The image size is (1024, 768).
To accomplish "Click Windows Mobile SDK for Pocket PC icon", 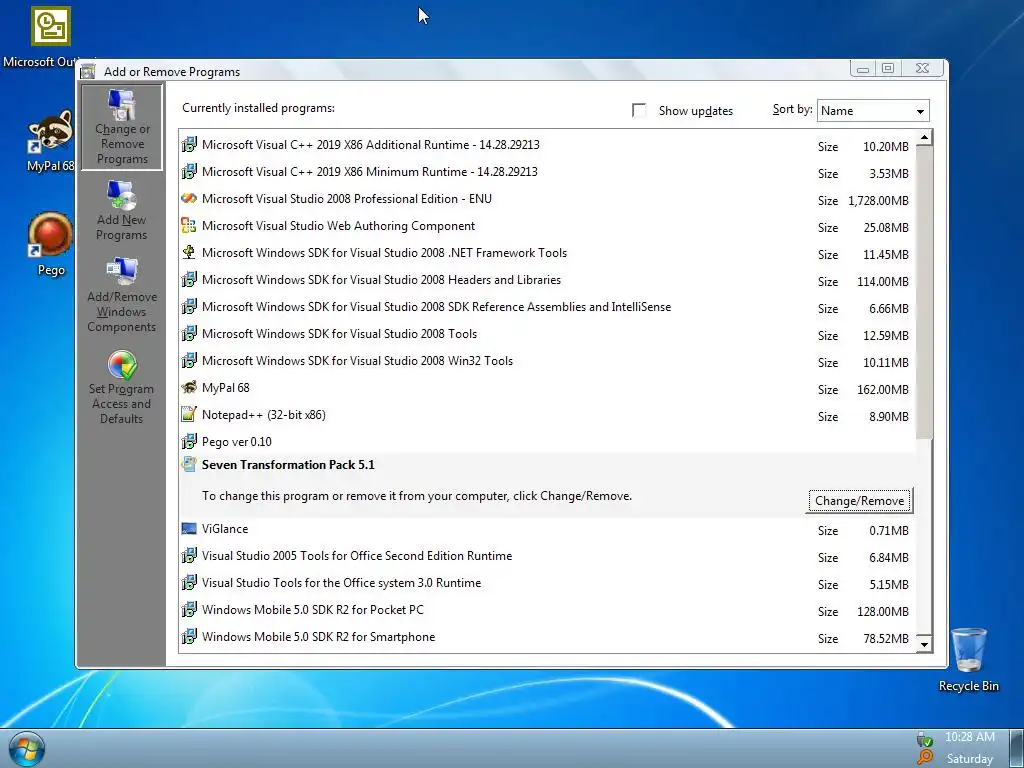I will (189, 610).
